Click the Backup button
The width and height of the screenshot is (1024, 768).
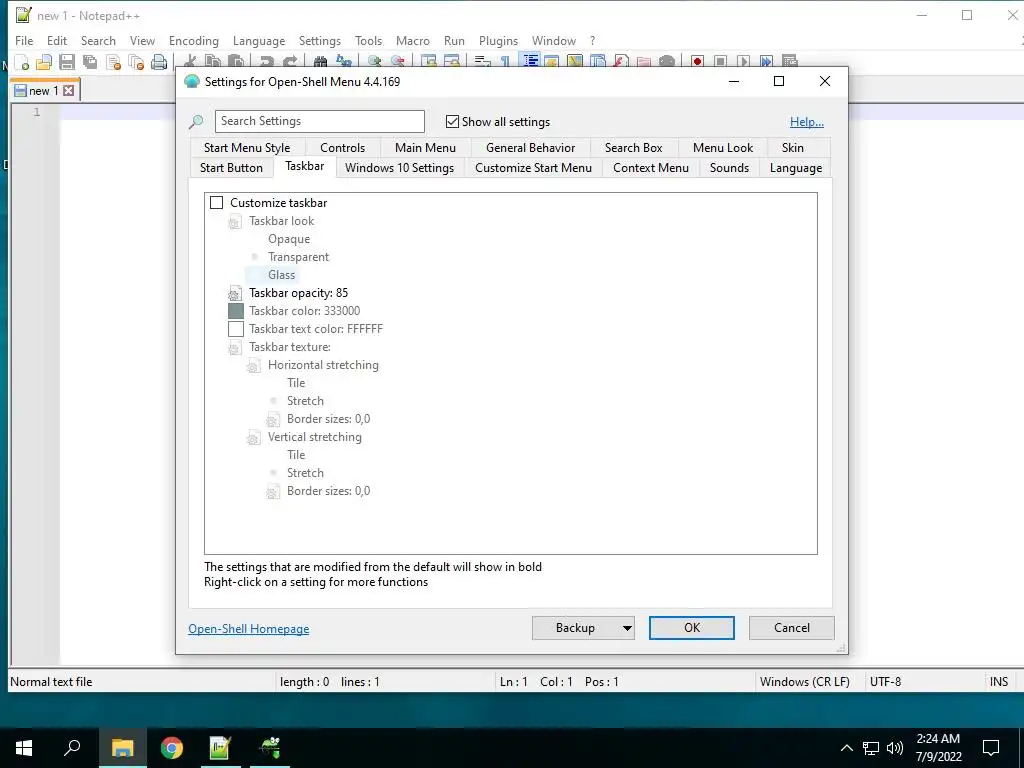tap(575, 628)
